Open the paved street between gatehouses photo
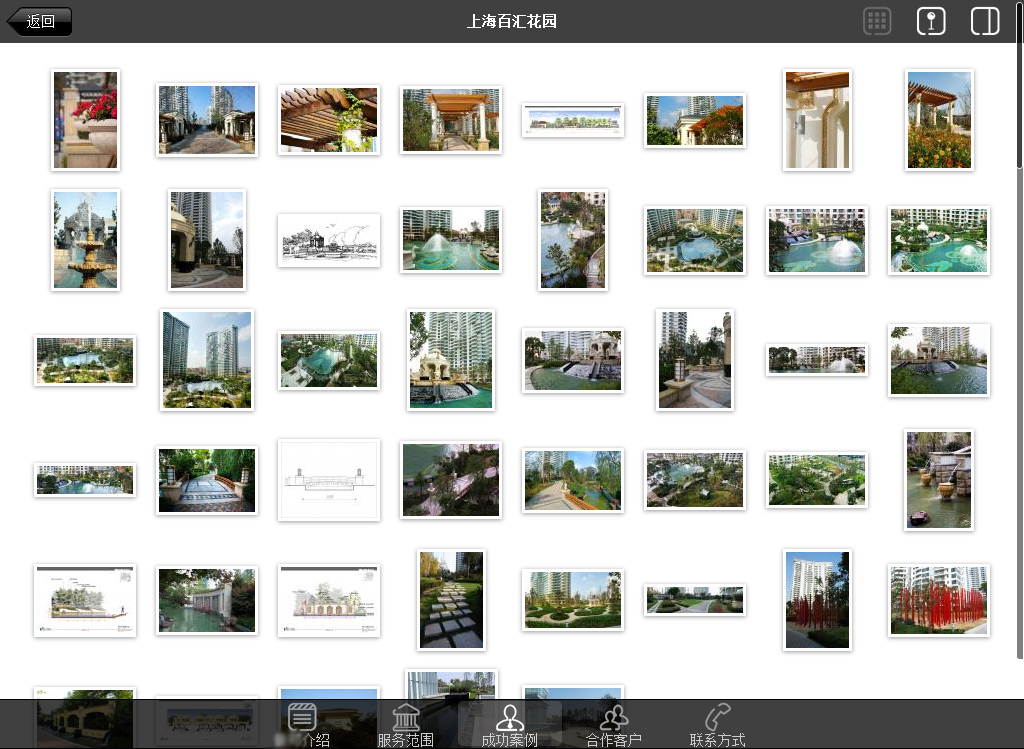 [207, 120]
